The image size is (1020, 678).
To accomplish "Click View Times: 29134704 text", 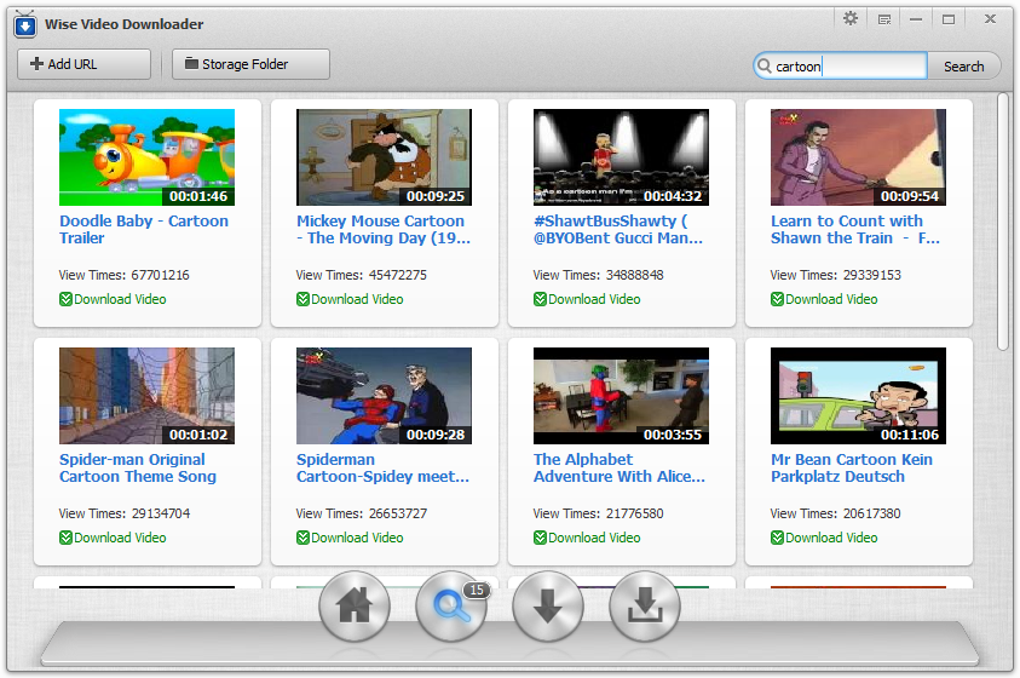I will (x=124, y=513).
